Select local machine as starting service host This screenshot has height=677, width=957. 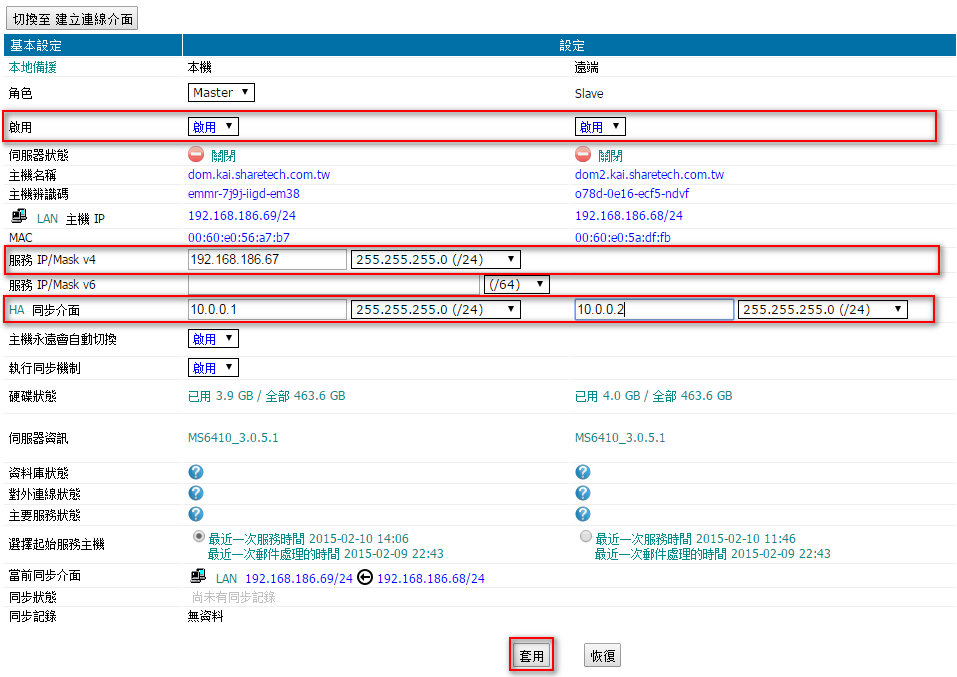point(198,537)
